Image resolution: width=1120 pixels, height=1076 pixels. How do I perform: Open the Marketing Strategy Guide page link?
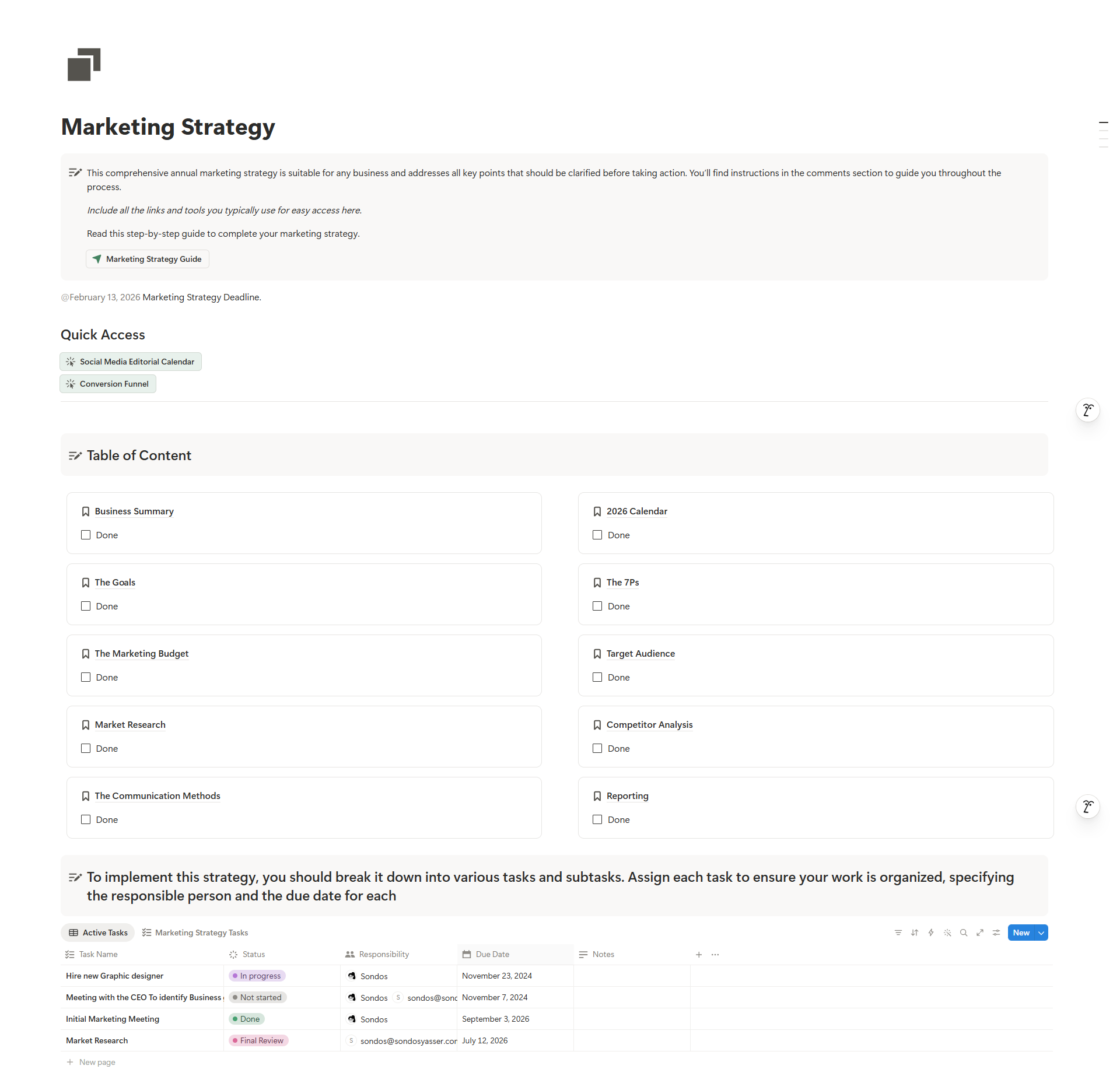[x=148, y=259]
